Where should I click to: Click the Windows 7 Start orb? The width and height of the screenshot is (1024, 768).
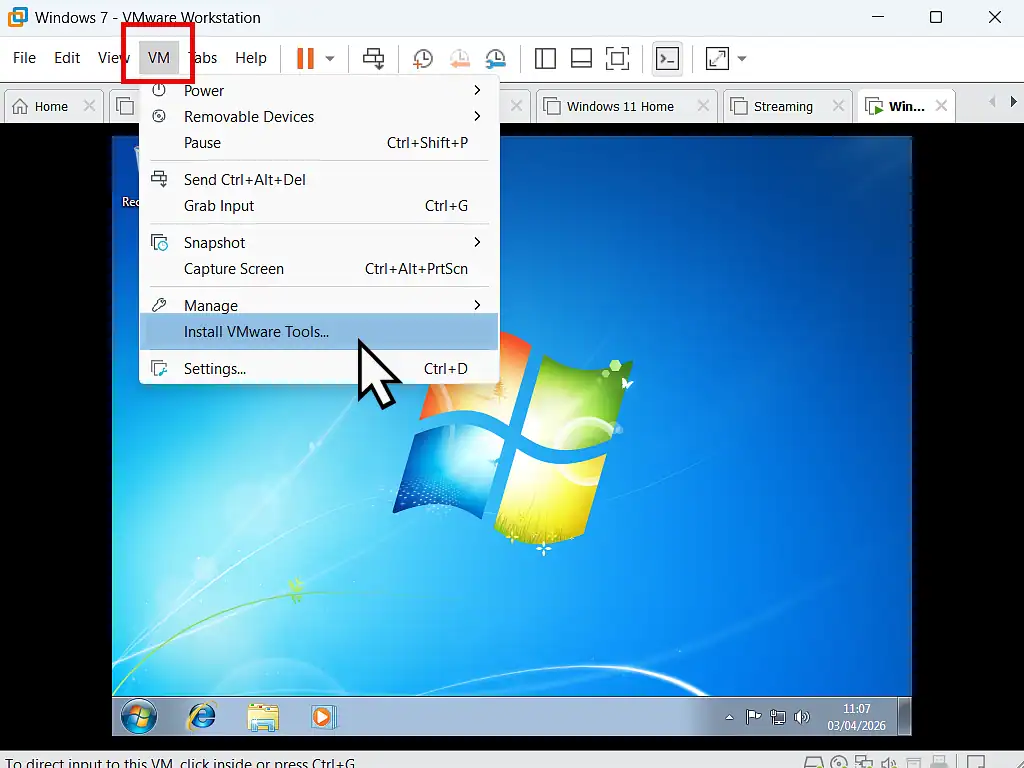(x=138, y=716)
